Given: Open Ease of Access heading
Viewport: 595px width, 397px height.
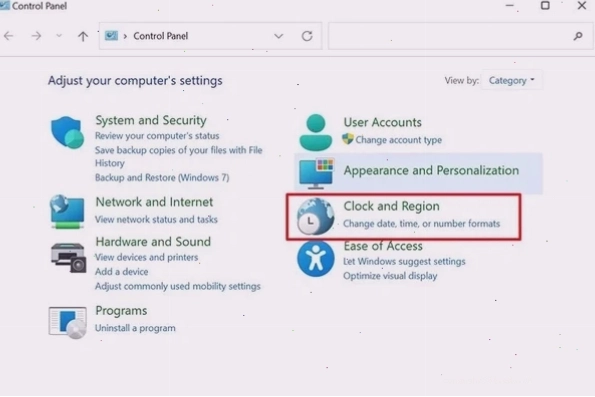Looking at the screenshot, I should (383, 246).
